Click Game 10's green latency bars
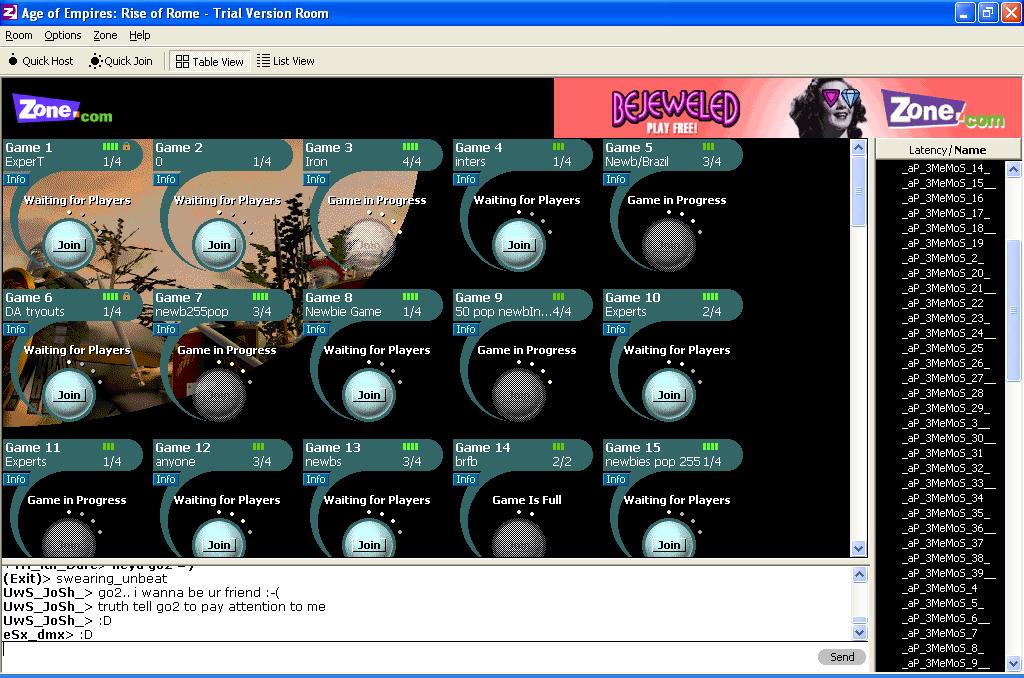The height and width of the screenshot is (678, 1024). 711,297
